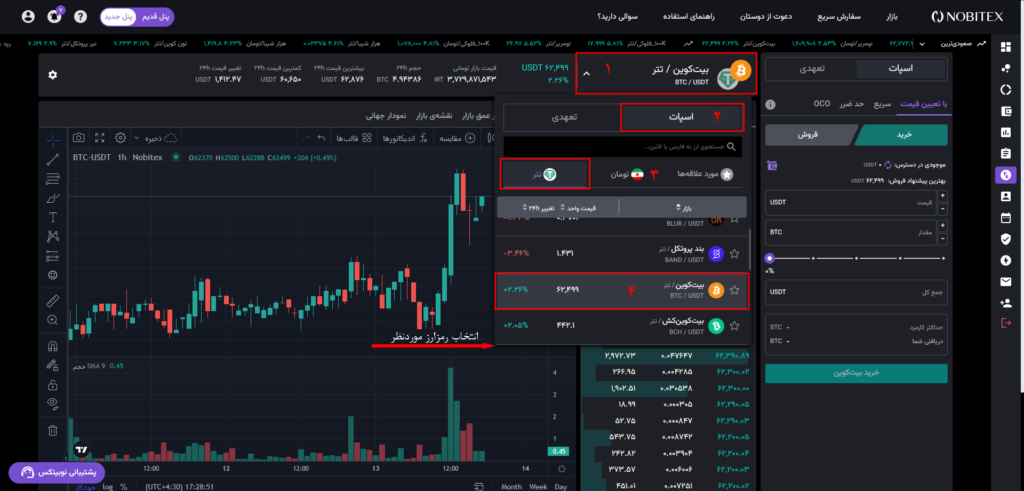The height and width of the screenshot is (491, 1024).
Task: Click the trash icon to remove drawings
Action: pos(52,430)
